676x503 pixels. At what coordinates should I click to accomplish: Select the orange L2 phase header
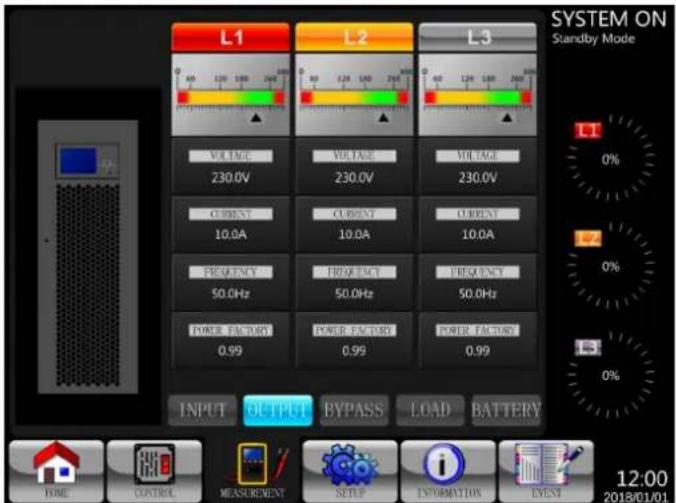click(354, 37)
